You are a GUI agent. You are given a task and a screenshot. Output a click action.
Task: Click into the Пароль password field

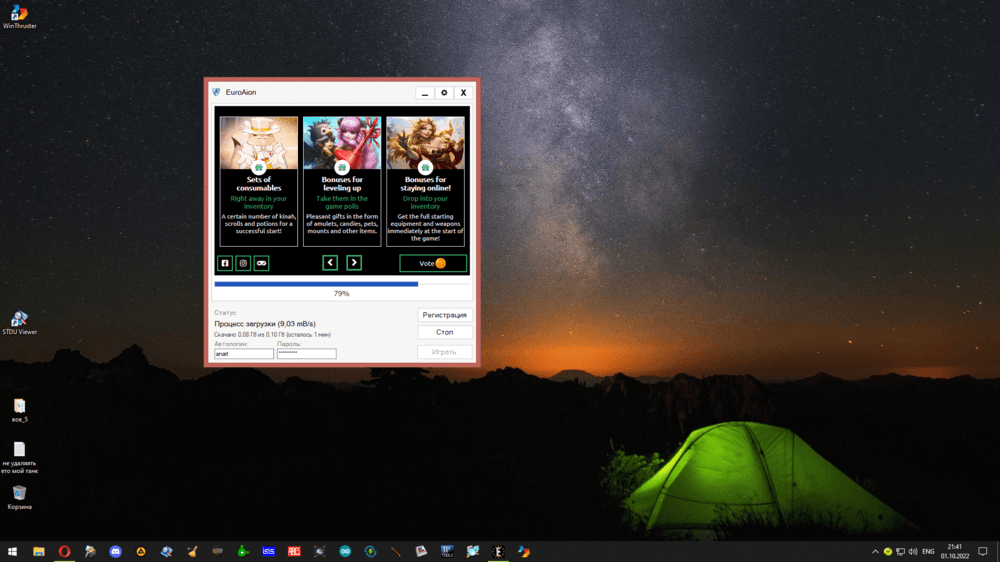click(306, 354)
